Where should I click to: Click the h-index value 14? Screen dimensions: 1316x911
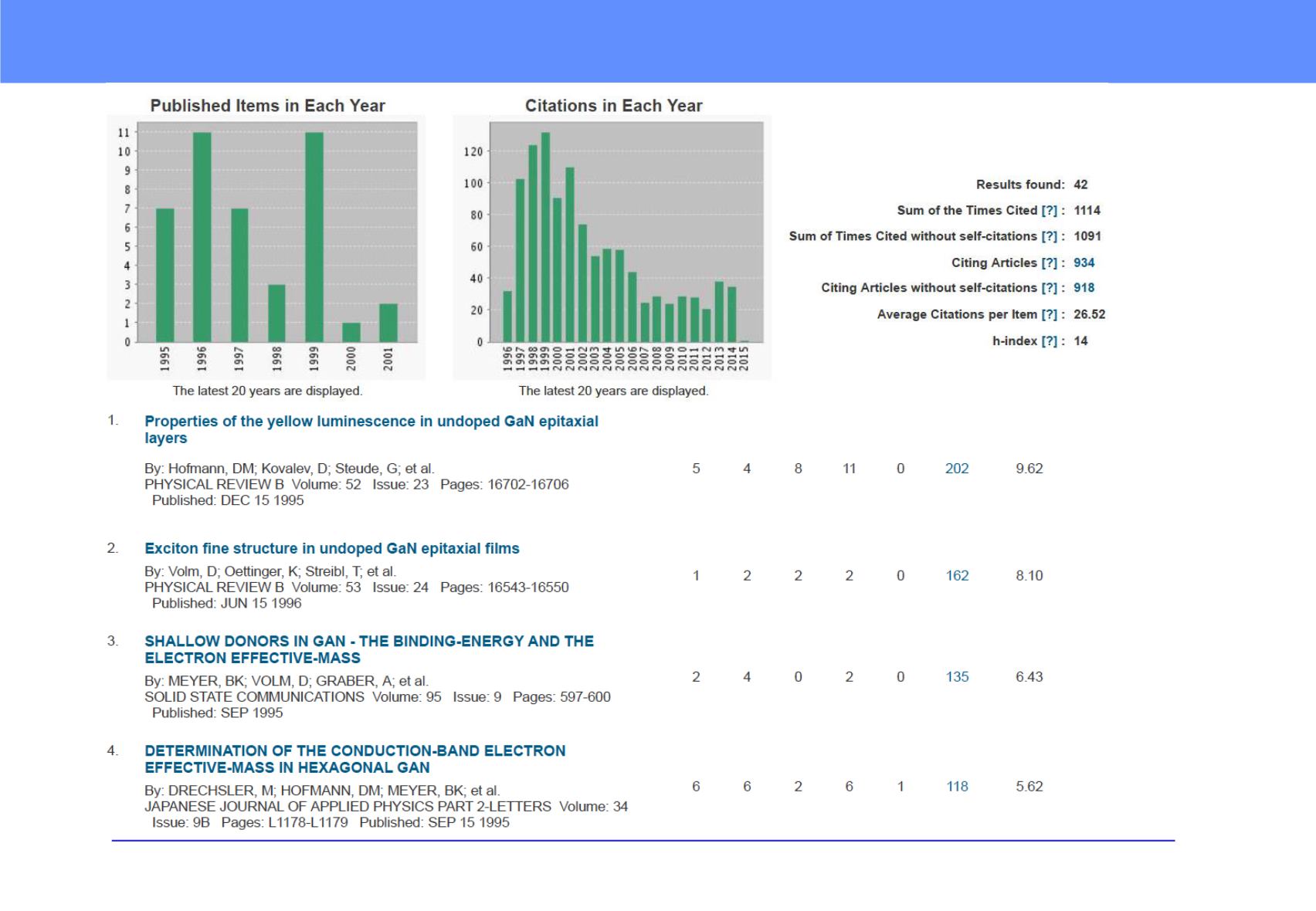[1080, 340]
